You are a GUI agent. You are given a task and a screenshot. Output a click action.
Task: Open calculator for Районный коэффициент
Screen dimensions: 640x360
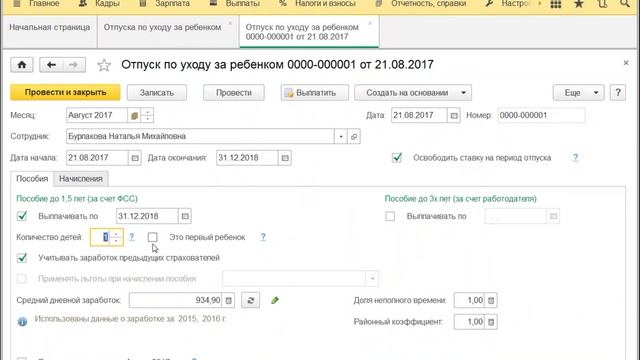(491, 322)
